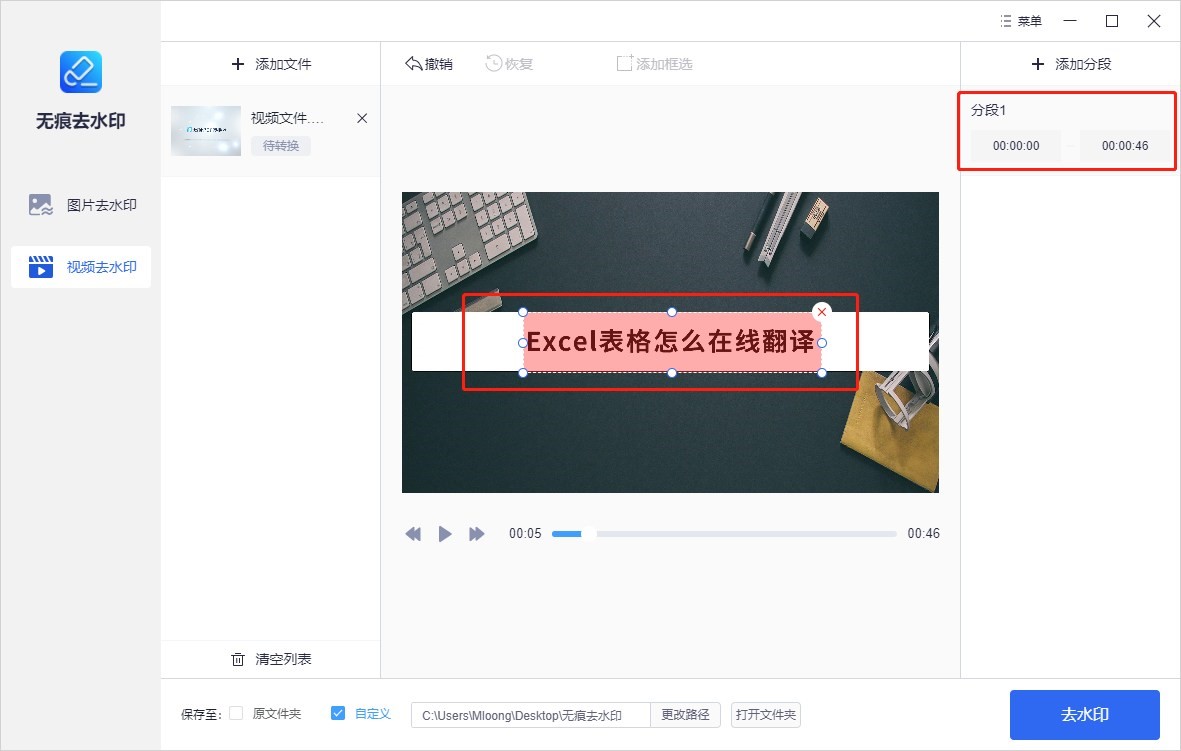The image size is (1181, 751).
Task: Click the trash icon to 清空列表
Action: pyautogui.click(x=238, y=659)
